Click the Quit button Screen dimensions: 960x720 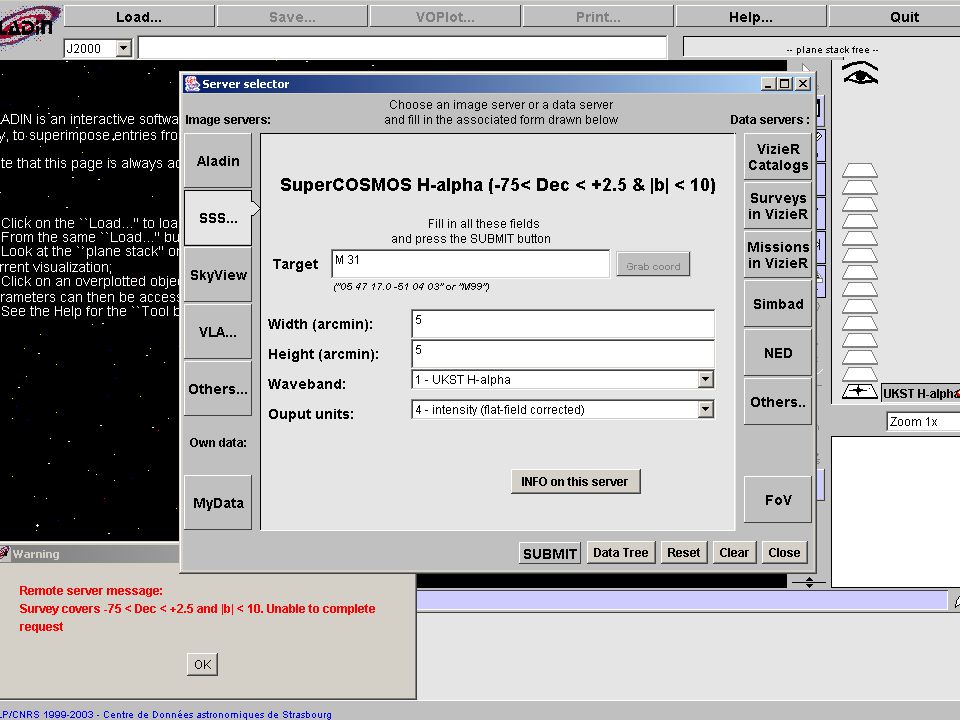[x=895, y=17]
